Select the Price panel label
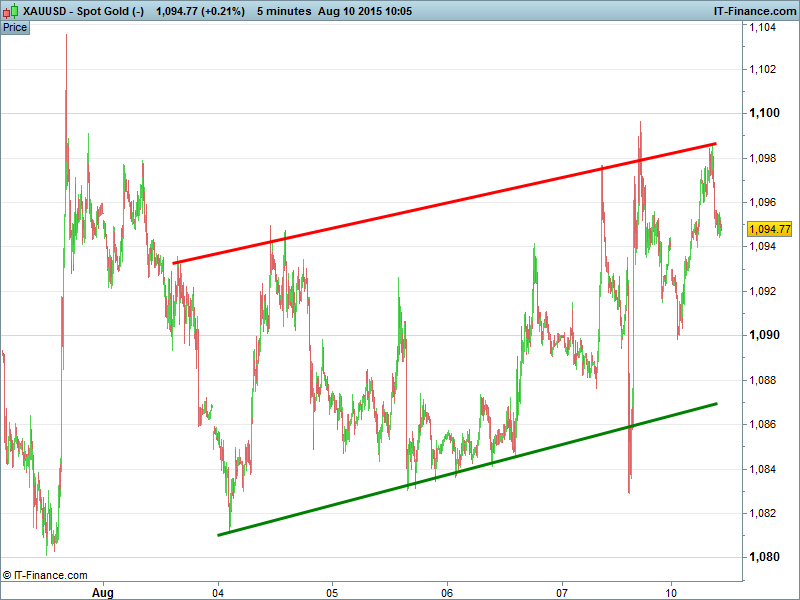This screenshot has width=800, height=600. coord(15,27)
